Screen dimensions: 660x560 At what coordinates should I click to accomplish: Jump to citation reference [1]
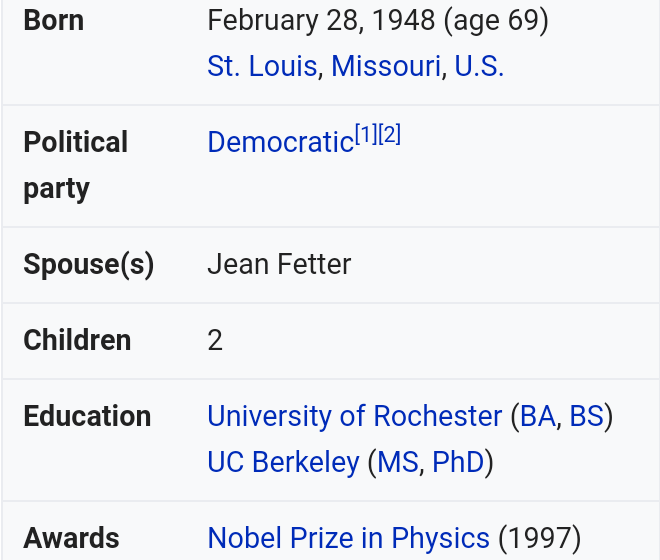[x=366, y=134]
